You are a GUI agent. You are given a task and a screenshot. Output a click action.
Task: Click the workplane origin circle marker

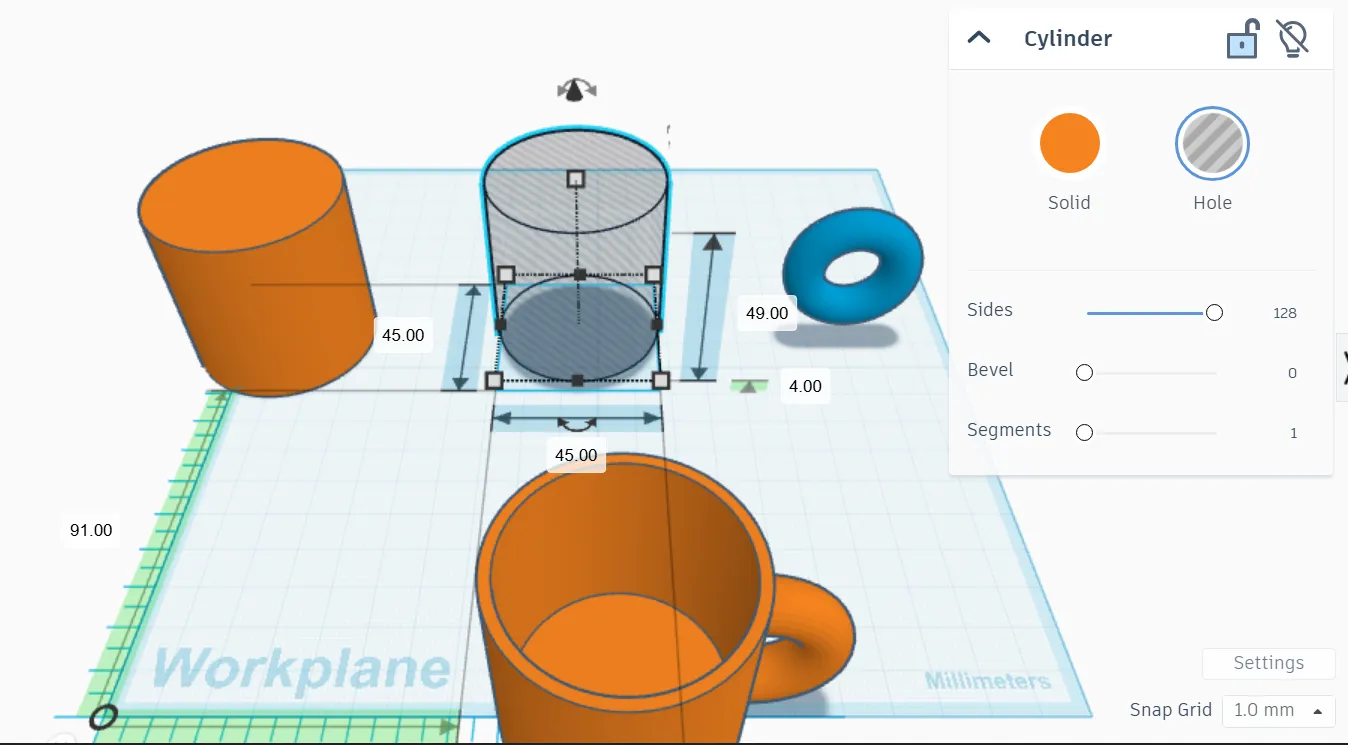103,716
